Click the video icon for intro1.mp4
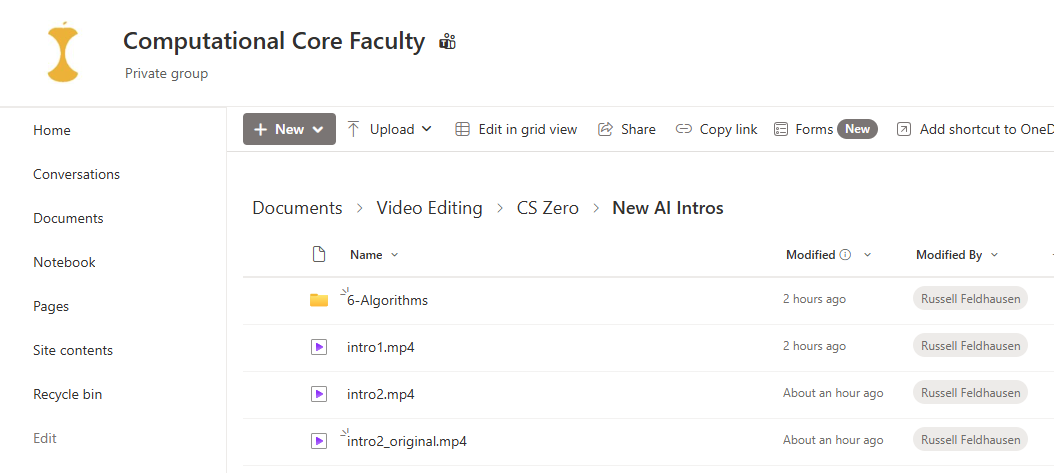Image resolution: width=1054 pixels, height=473 pixels. pyautogui.click(x=319, y=347)
